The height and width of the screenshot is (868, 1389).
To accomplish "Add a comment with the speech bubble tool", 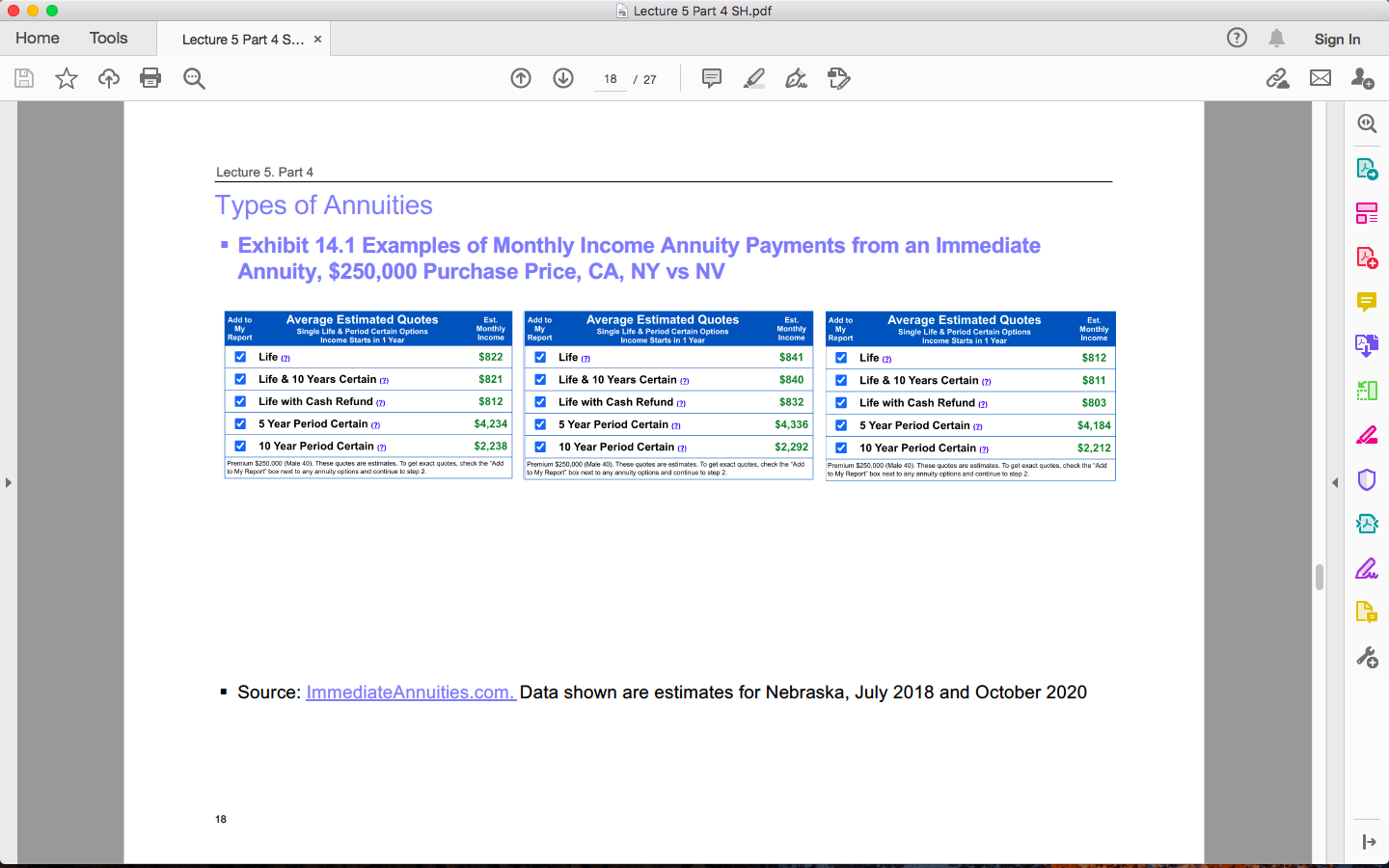I will [x=712, y=78].
